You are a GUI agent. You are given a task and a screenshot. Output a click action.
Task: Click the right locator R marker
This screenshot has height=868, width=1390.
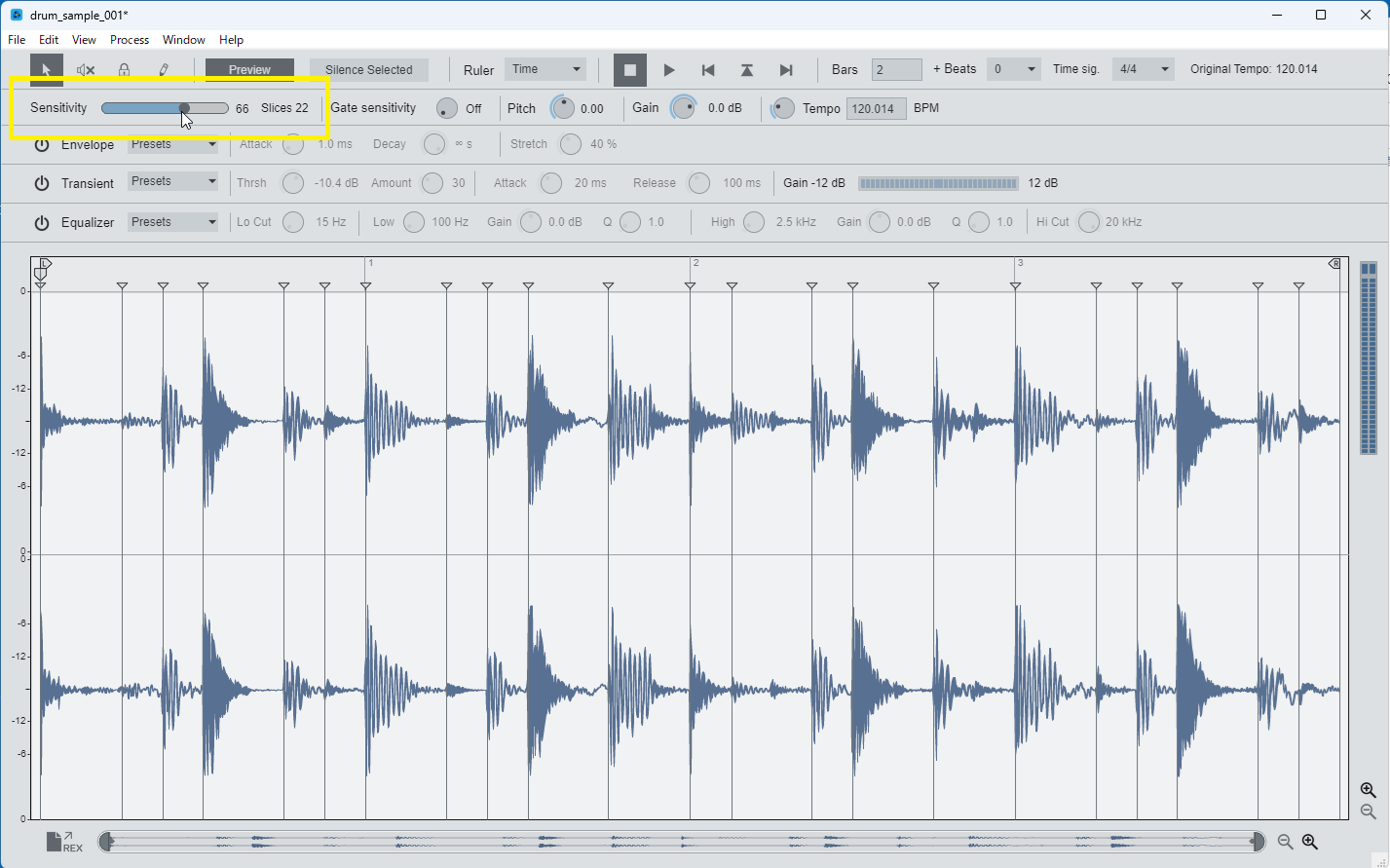click(x=1334, y=264)
